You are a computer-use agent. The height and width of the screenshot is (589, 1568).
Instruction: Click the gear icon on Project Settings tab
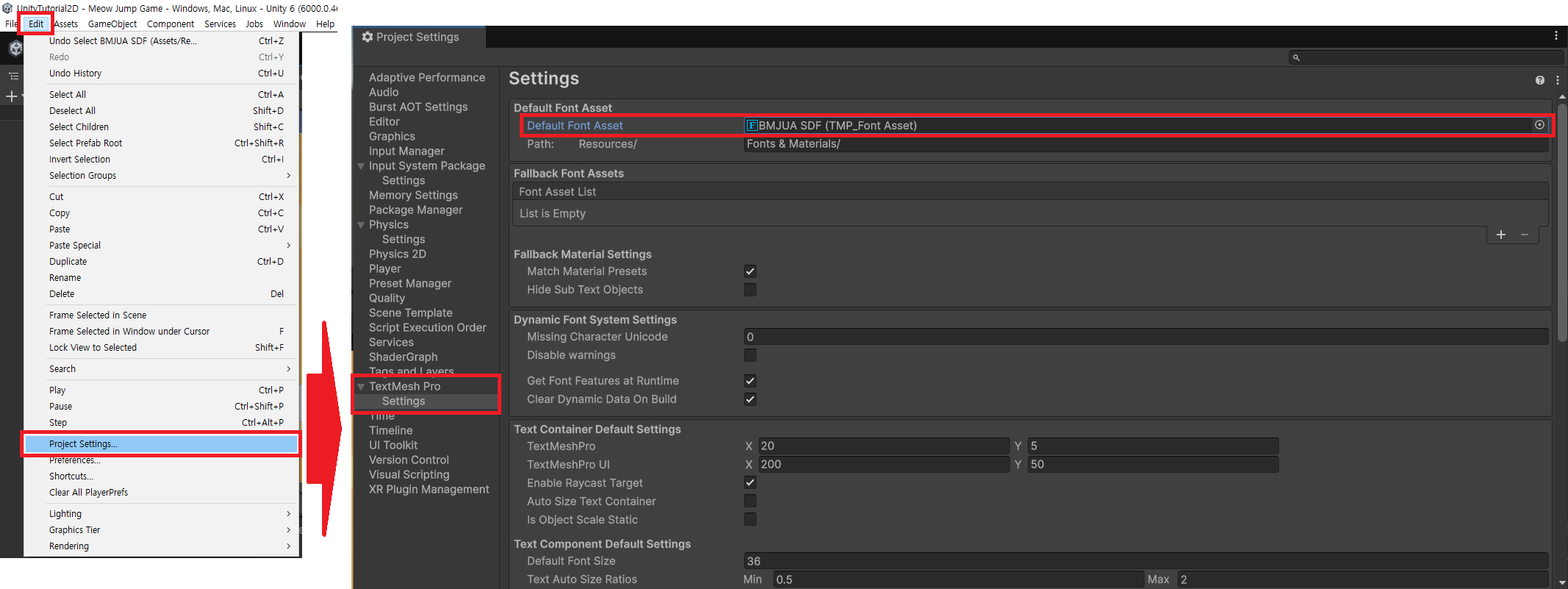(x=368, y=37)
